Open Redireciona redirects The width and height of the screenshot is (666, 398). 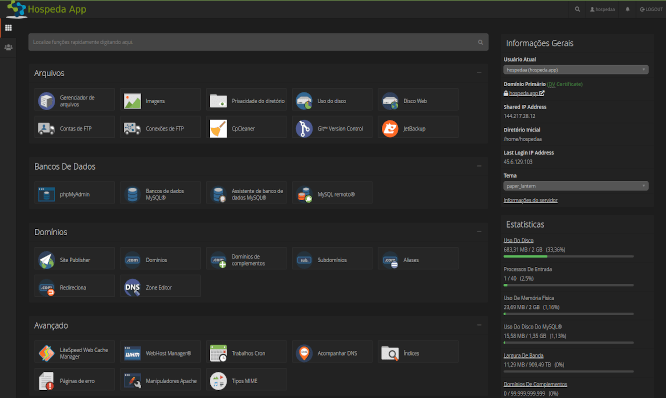pos(74,287)
